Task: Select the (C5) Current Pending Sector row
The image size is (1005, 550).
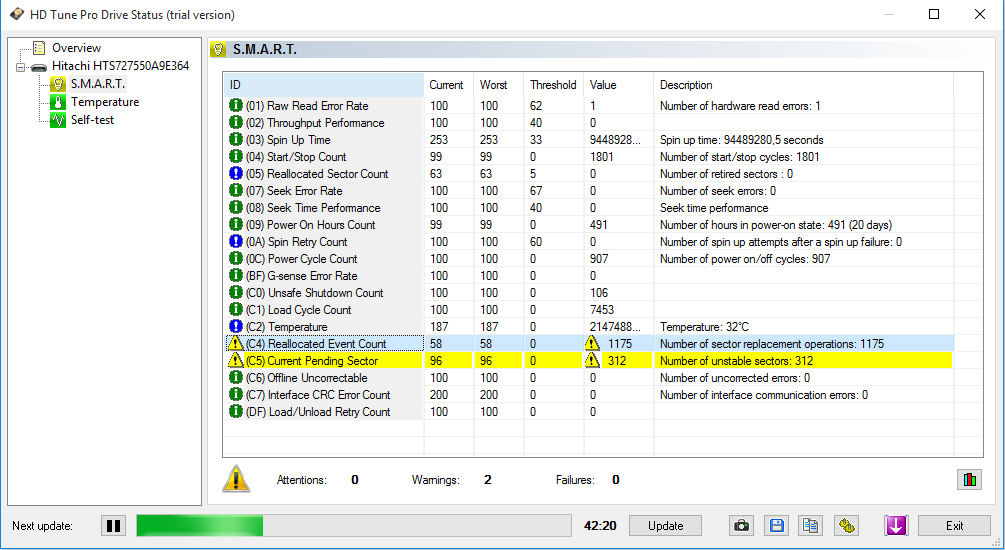Action: (x=588, y=361)
